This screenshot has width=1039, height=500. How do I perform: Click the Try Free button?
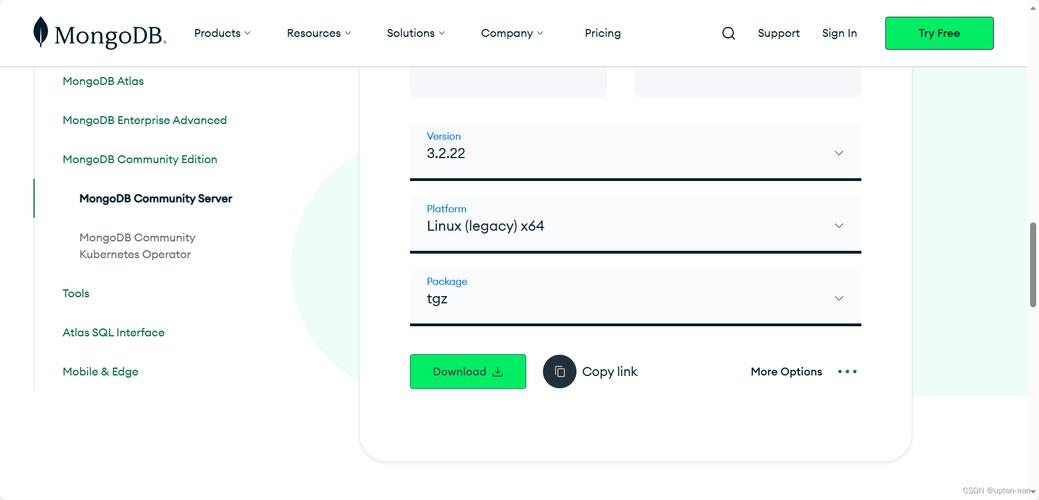(x=939, y=33)
